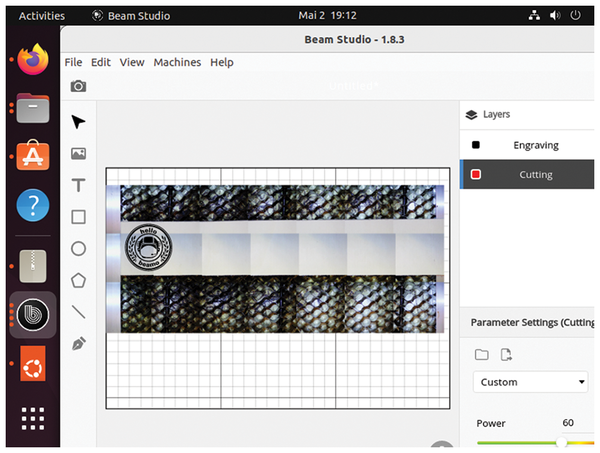
Task: Open parameter preset folder icon
Action: click(481, 355)
